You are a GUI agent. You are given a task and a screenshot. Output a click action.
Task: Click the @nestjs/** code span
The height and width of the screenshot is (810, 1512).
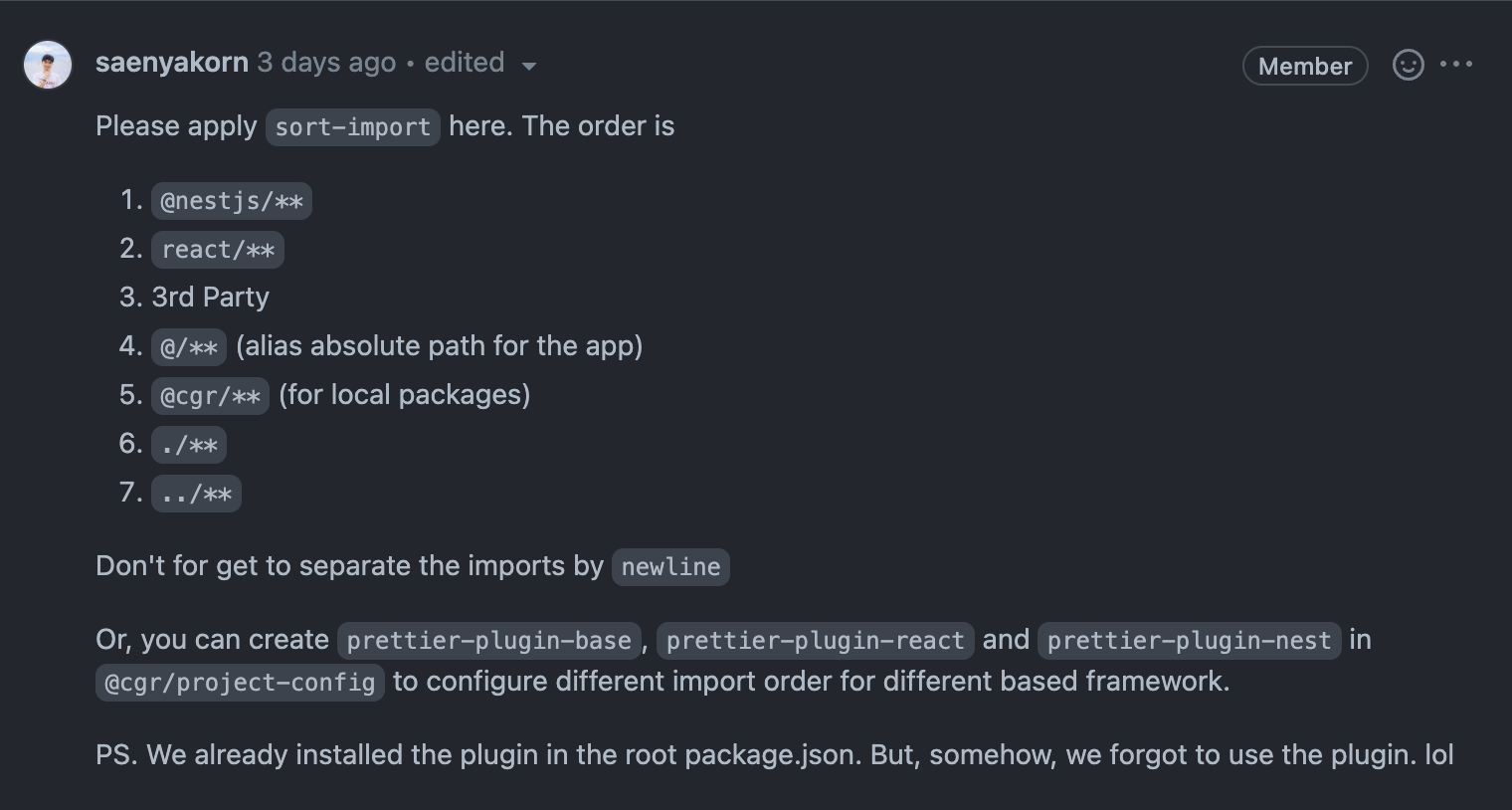[232, 200]
